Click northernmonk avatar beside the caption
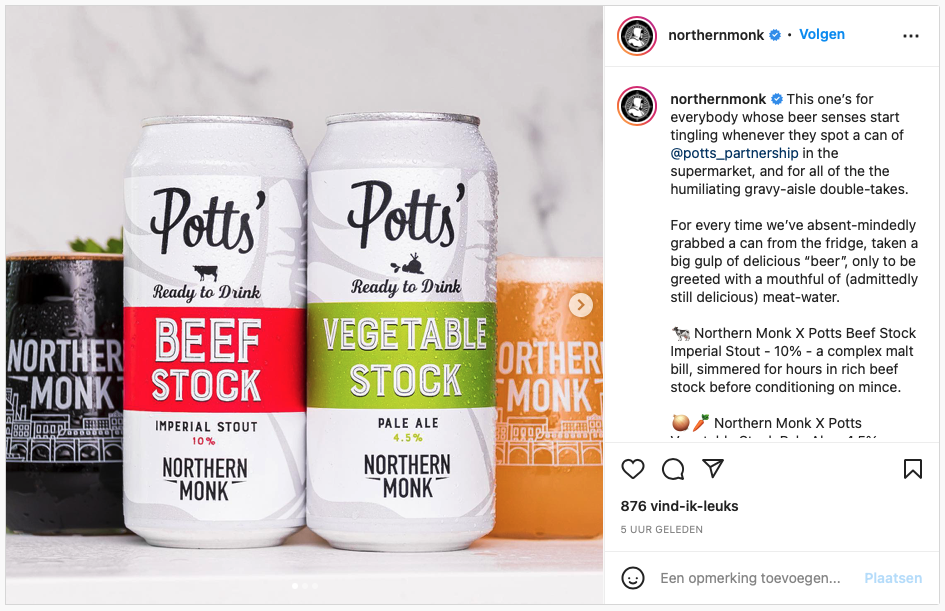This screenshot has height=611, width=945. tap(637, 106)
